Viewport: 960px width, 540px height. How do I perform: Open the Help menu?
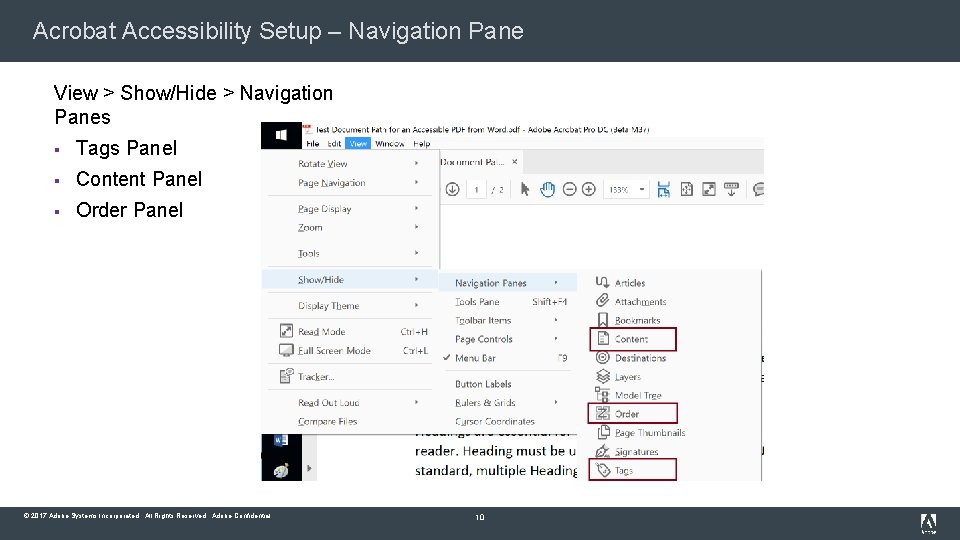click(x=421, y=144)
